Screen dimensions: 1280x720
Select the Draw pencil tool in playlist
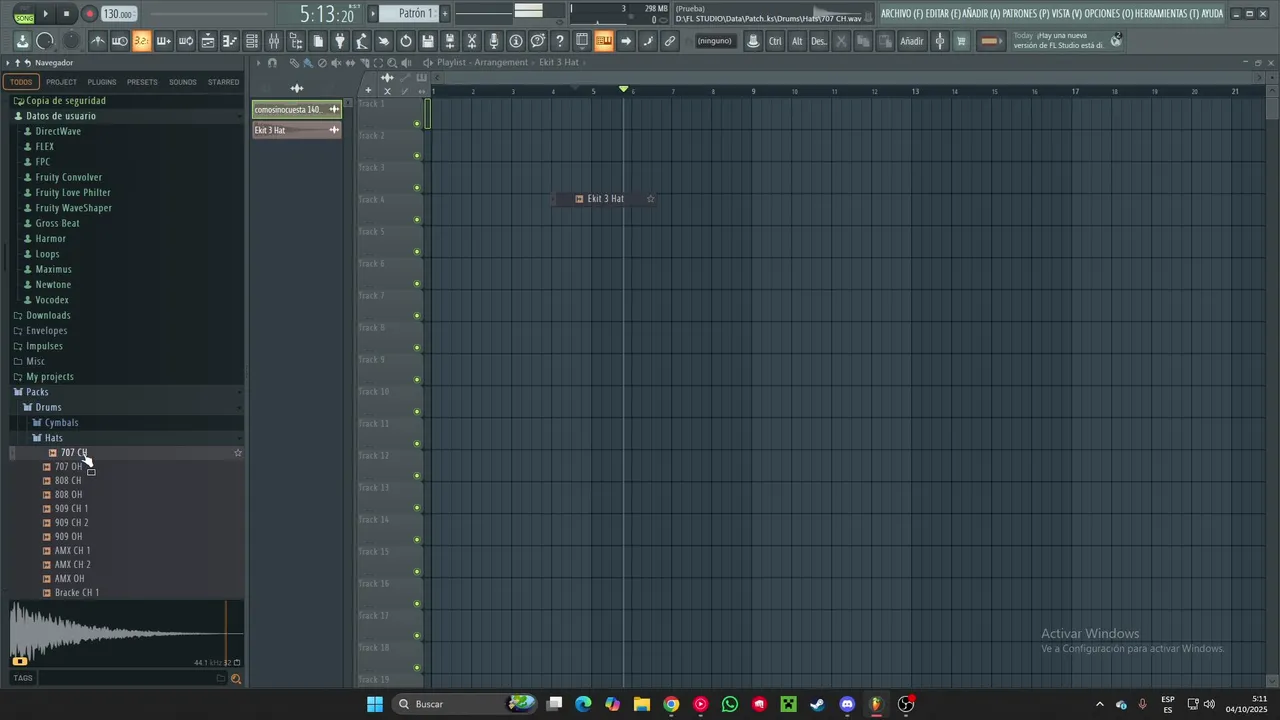coord(294,63)
